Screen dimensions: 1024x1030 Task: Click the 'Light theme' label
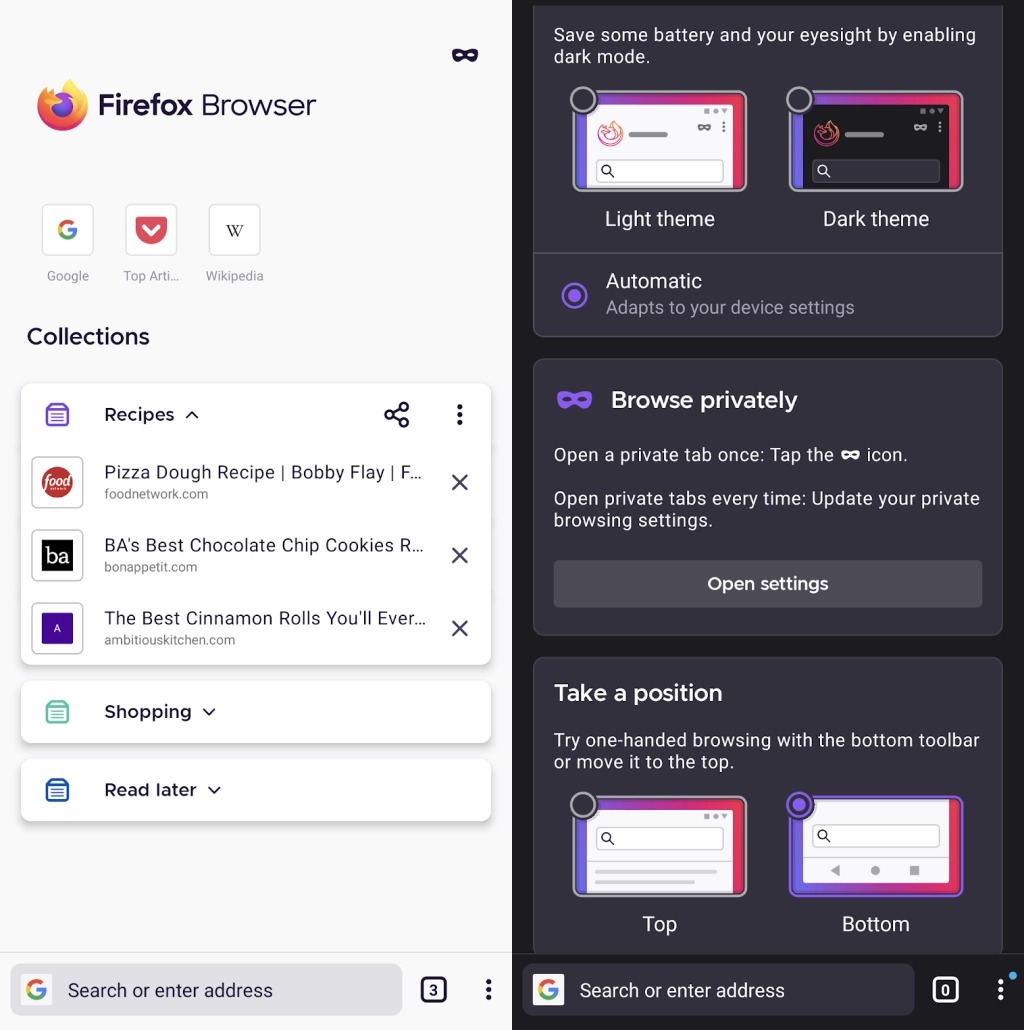point(659,219)
